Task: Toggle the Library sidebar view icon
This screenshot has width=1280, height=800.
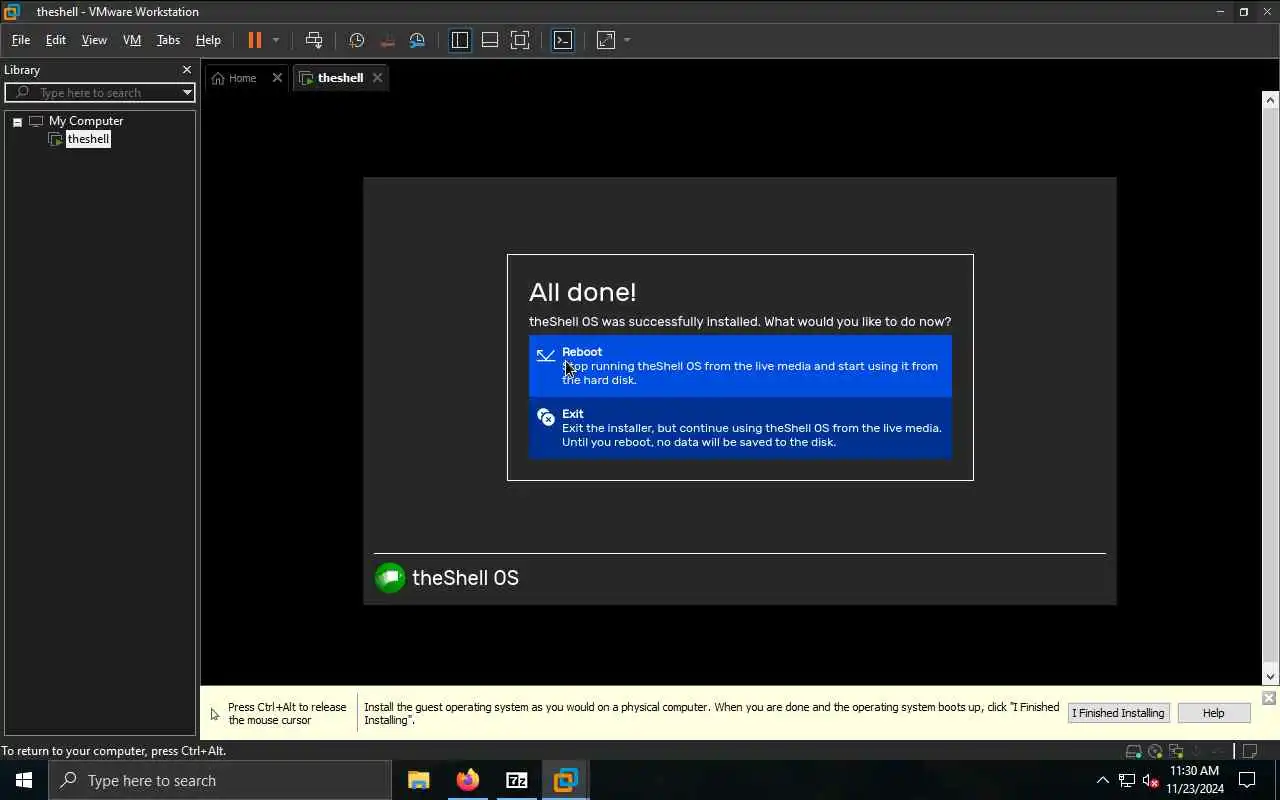Action: coord(460,40)
